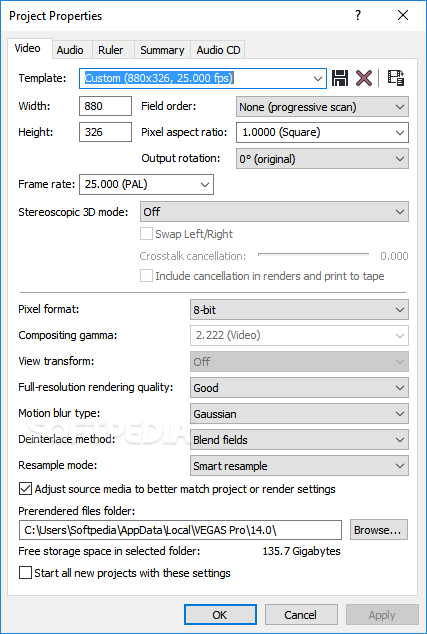Expand the Pixel format dropdown
This screenshot has height=634, width=427.
pyautogui.click(x=299, y=310)
